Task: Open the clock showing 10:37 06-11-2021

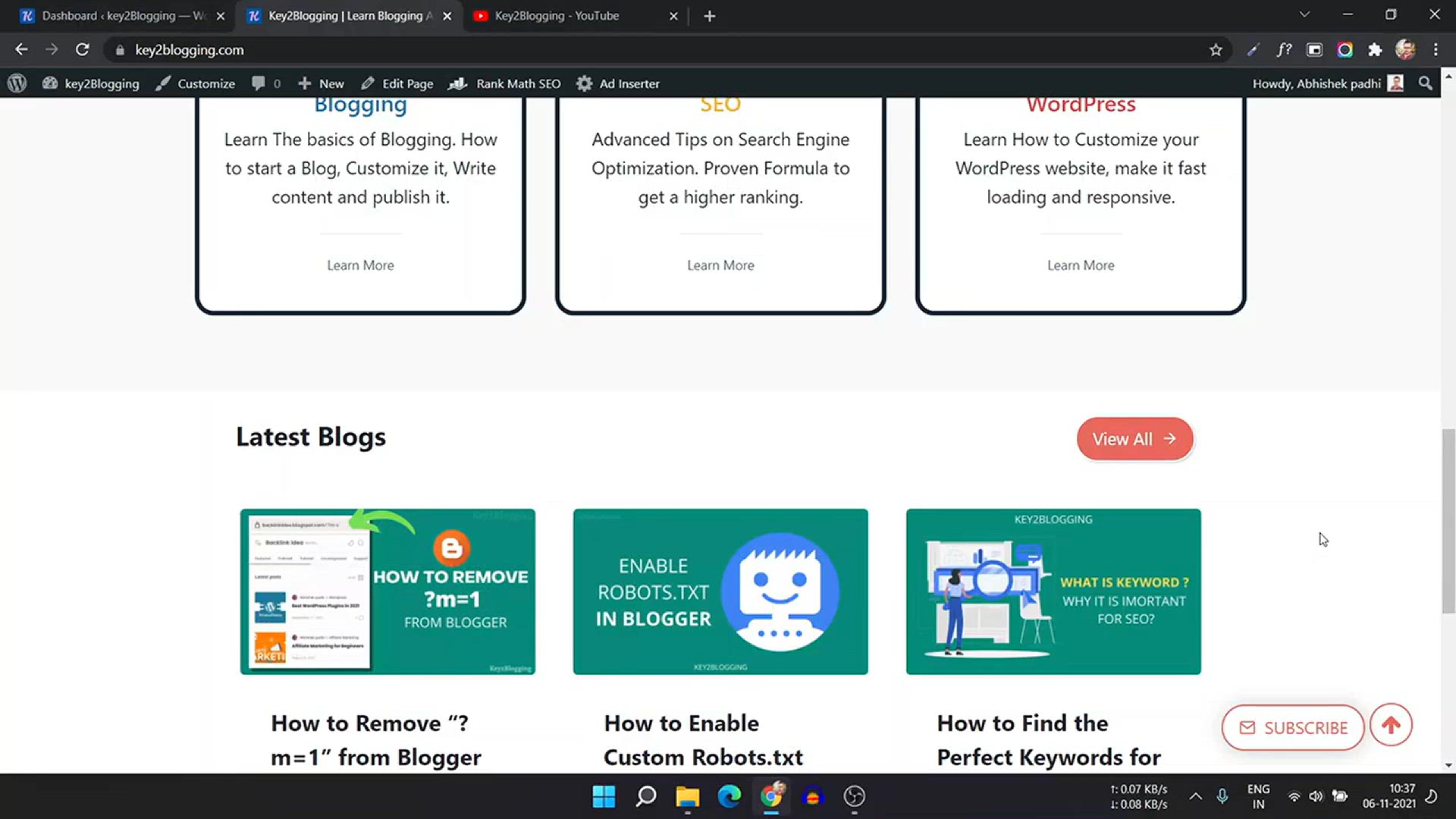Action: click(1389, 796)
